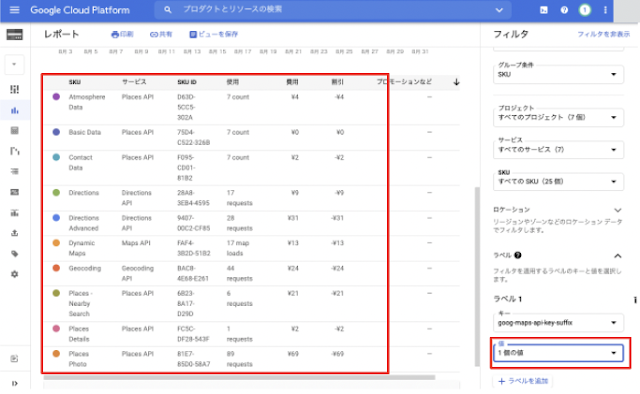This screenshot has height=394, width=640.
Task: Click the report's vertical scrollbar
Action: (x=477, y=277)
